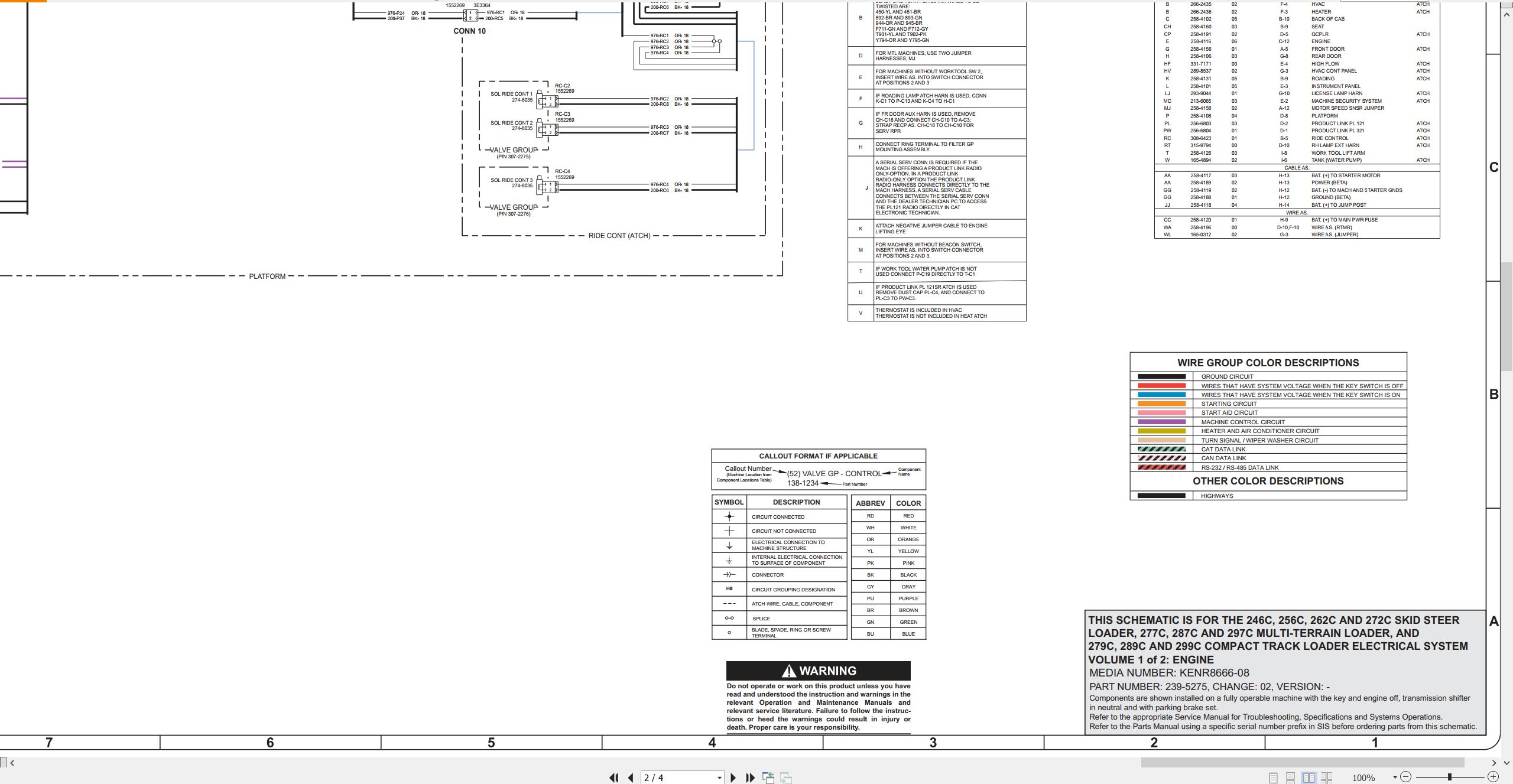This screenshot has width=1513, height=784.
Task: Click the HIGHWAYS legend entry
Action: pyautogui.click(x=1217, y=496)
